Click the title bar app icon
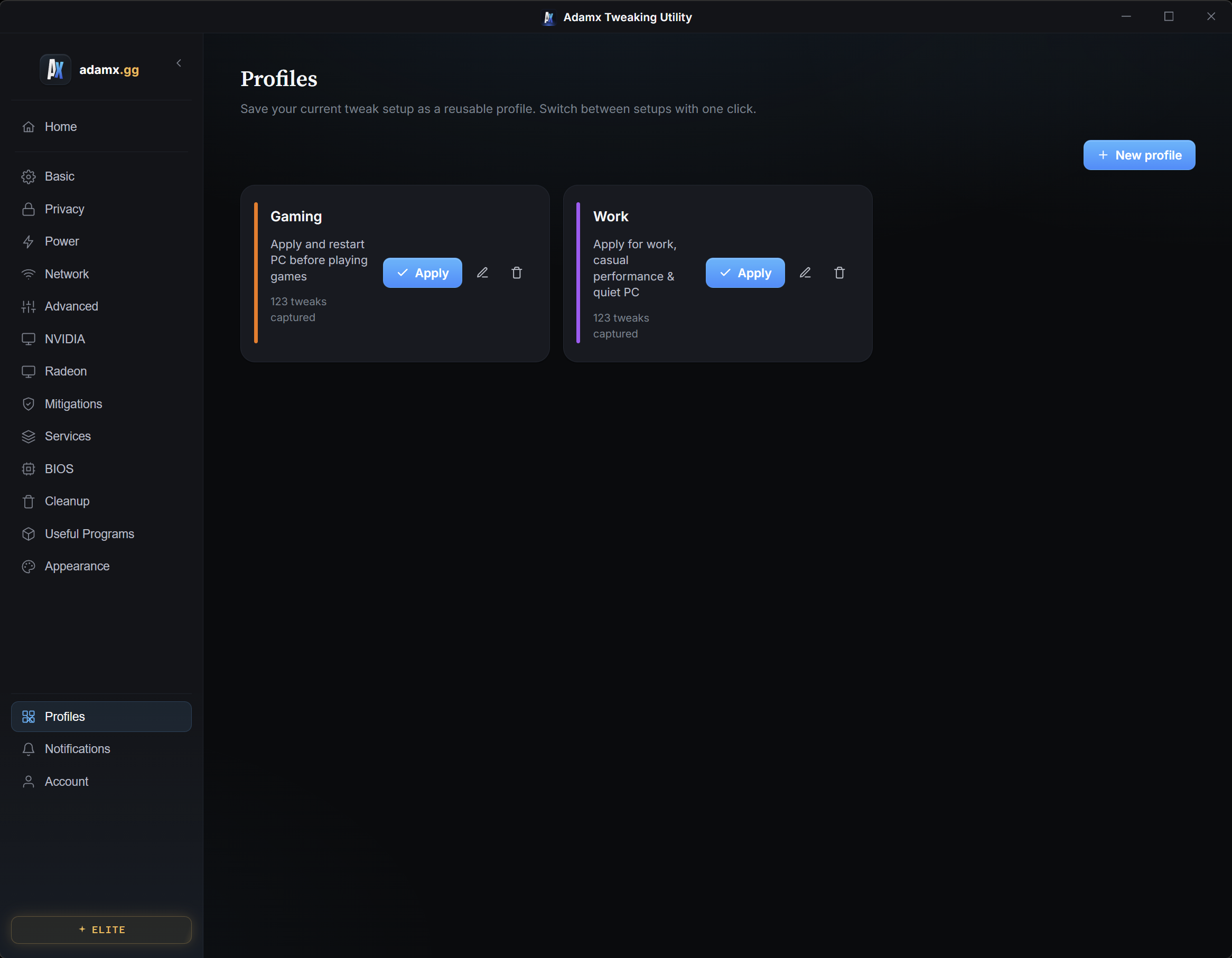1232x958 pixels. coord(548,17)
